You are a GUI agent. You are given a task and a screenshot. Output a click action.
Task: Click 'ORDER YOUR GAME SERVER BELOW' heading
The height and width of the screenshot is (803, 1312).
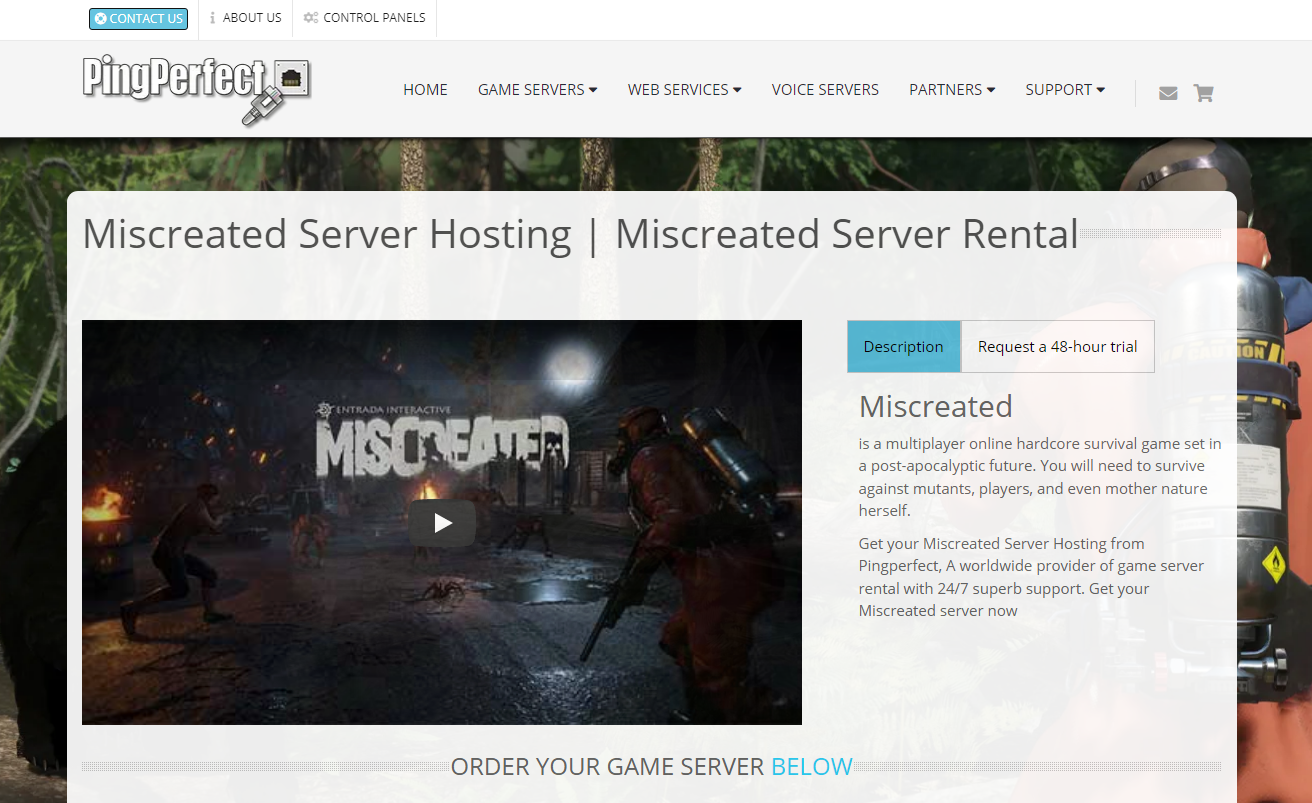click(x=651, y=767)
